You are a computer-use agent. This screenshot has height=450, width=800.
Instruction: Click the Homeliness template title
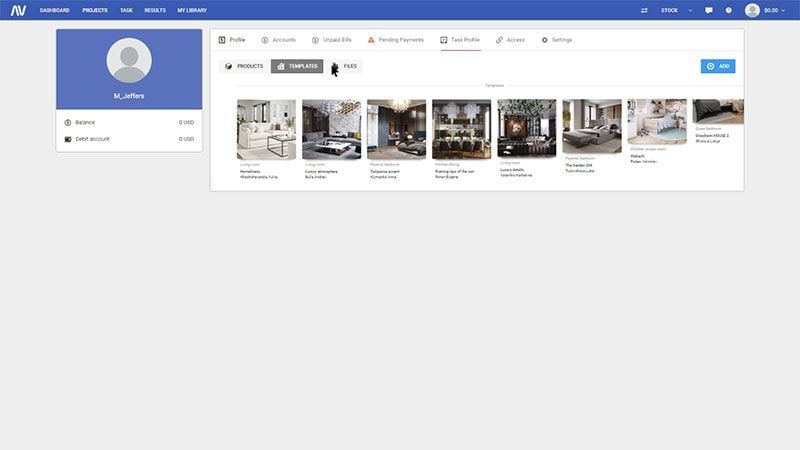pos(250,171)
